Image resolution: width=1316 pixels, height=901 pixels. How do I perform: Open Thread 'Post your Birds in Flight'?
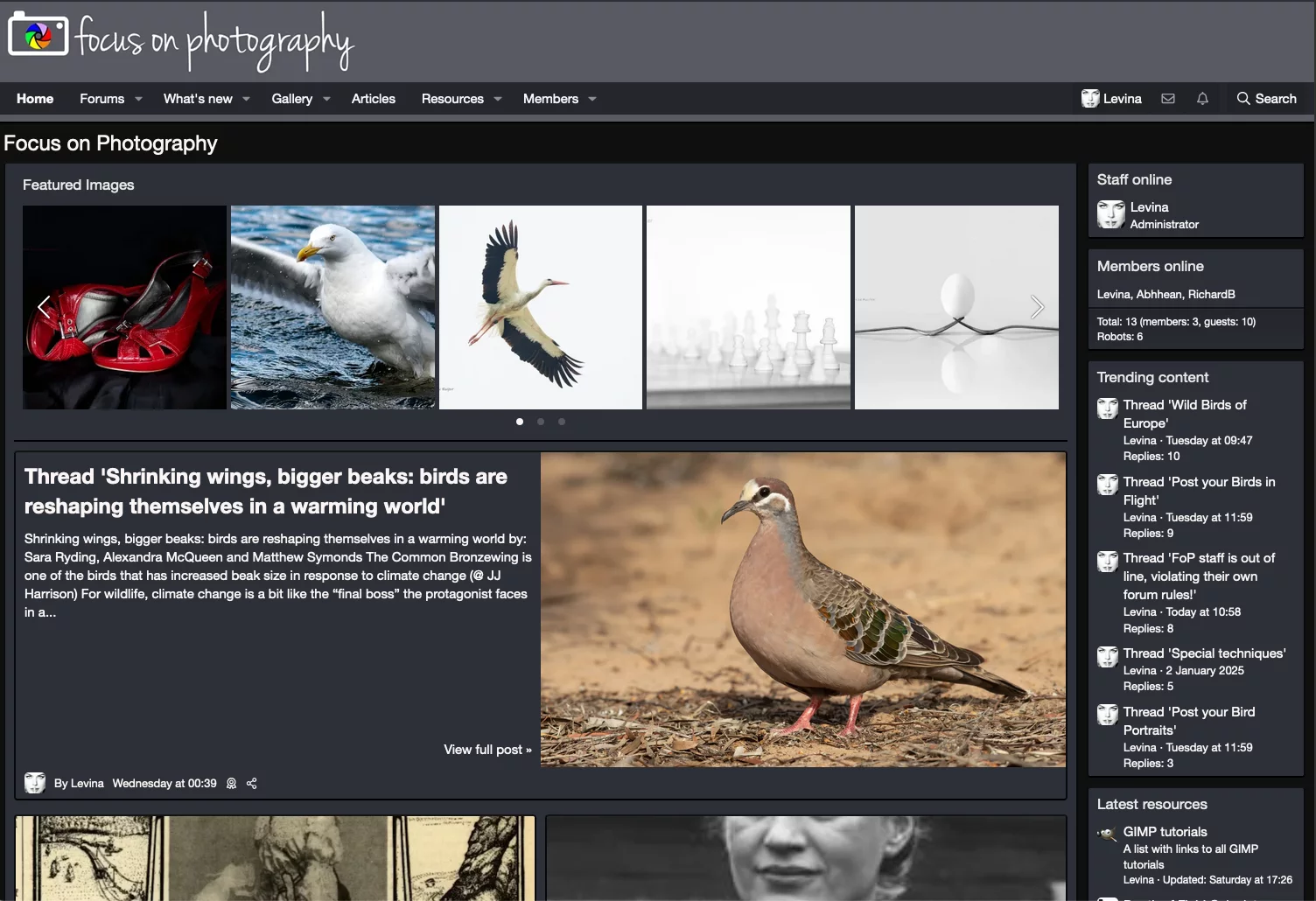click(1199, 491)
